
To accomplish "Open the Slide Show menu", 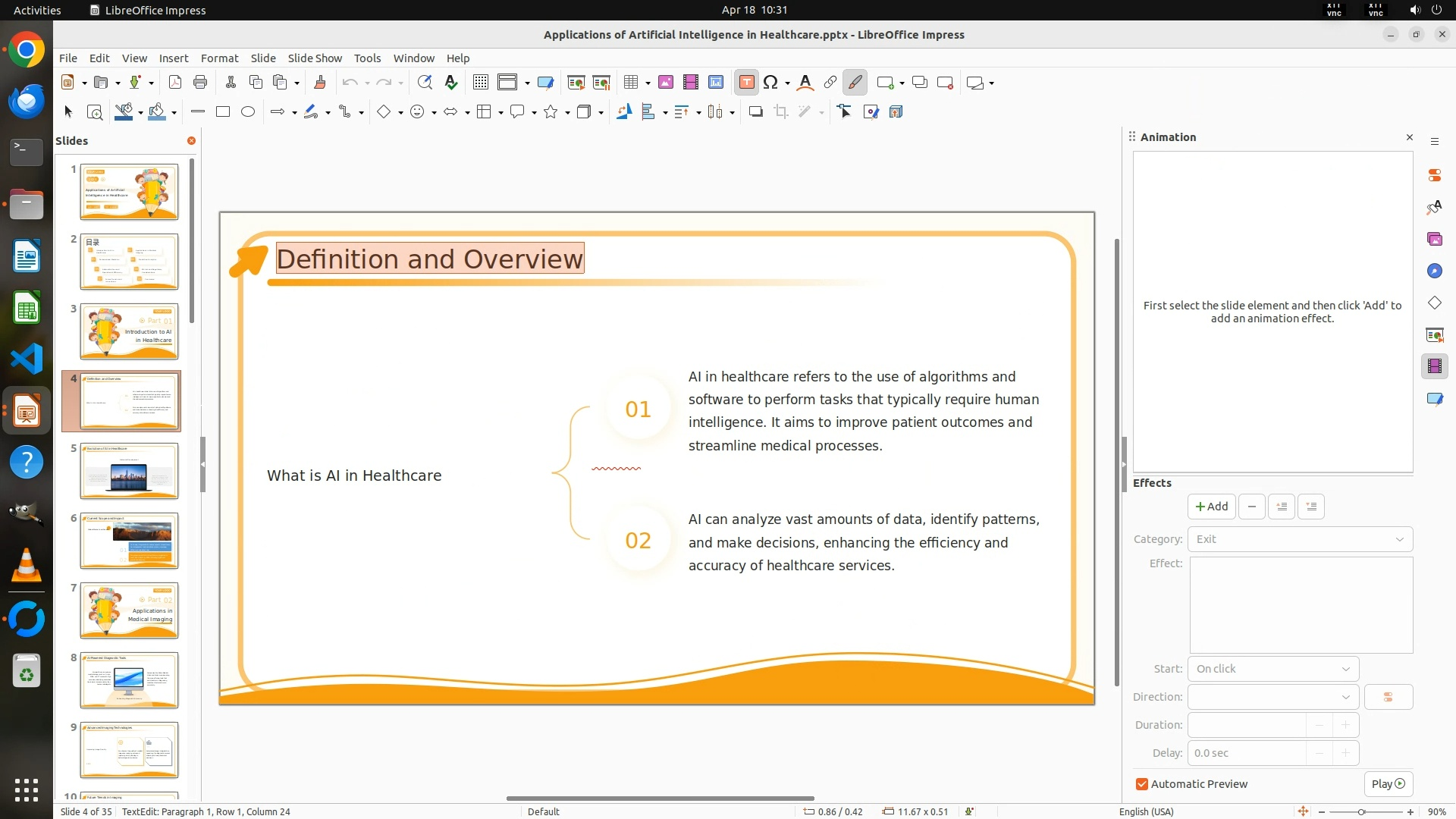I will pos(315,58).
